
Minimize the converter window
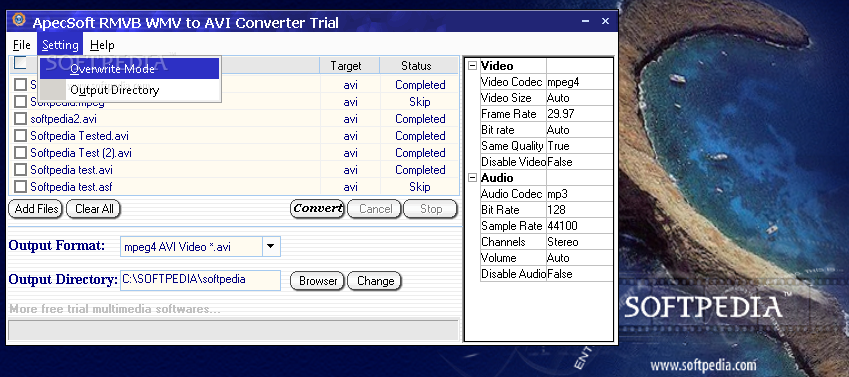point(586,22)
